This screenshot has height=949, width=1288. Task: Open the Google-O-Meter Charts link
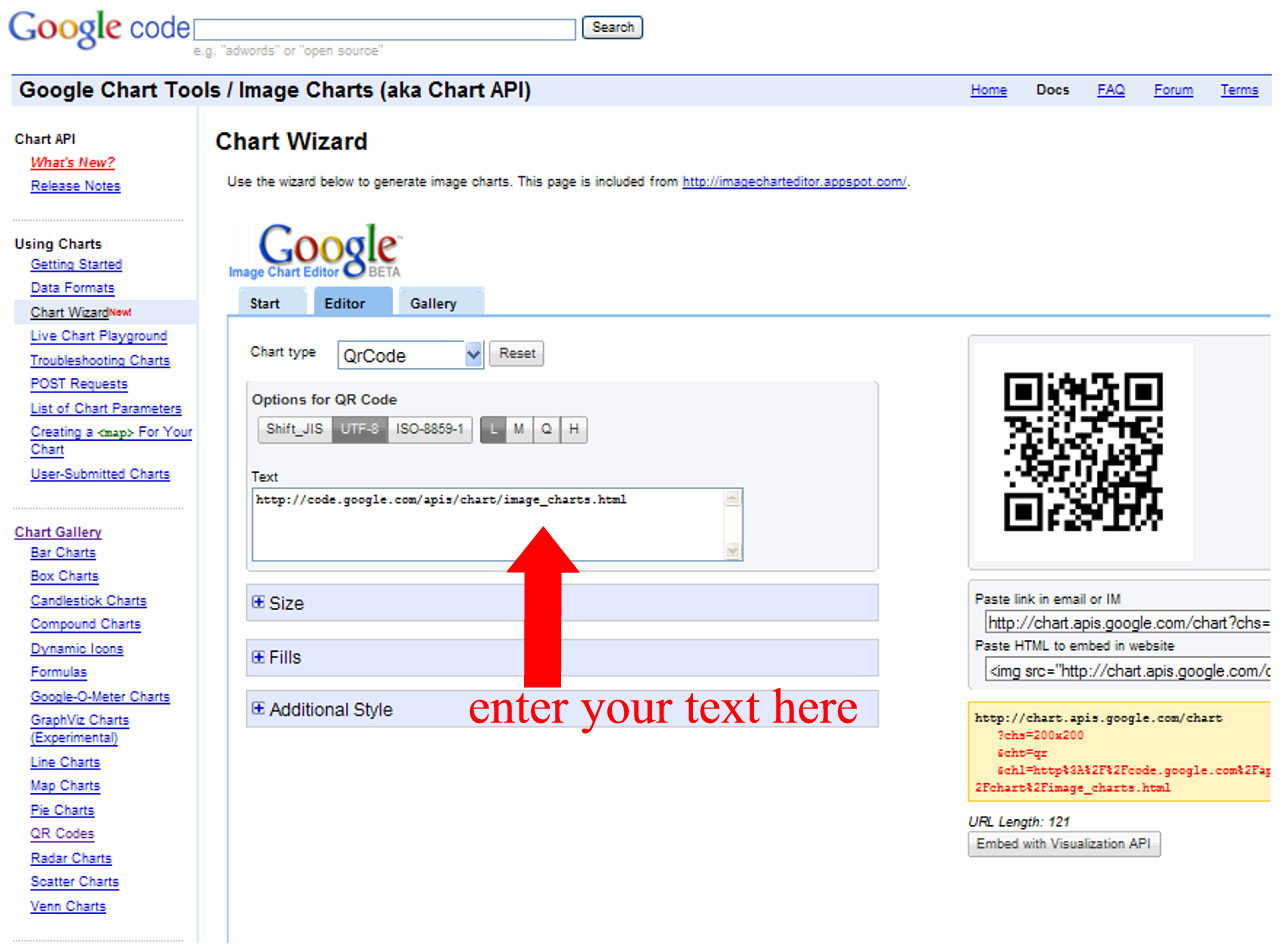(100, 697)
